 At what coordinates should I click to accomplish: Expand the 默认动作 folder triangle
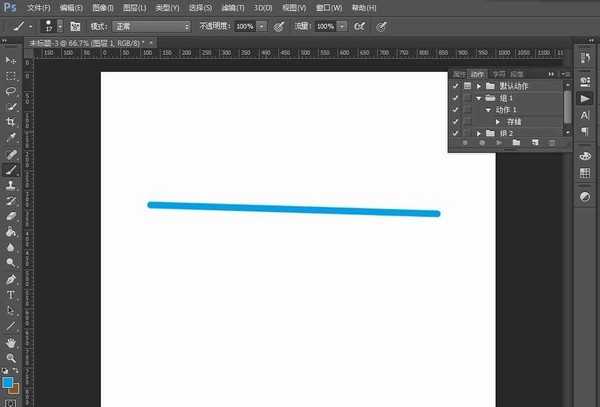coord(479,86)
